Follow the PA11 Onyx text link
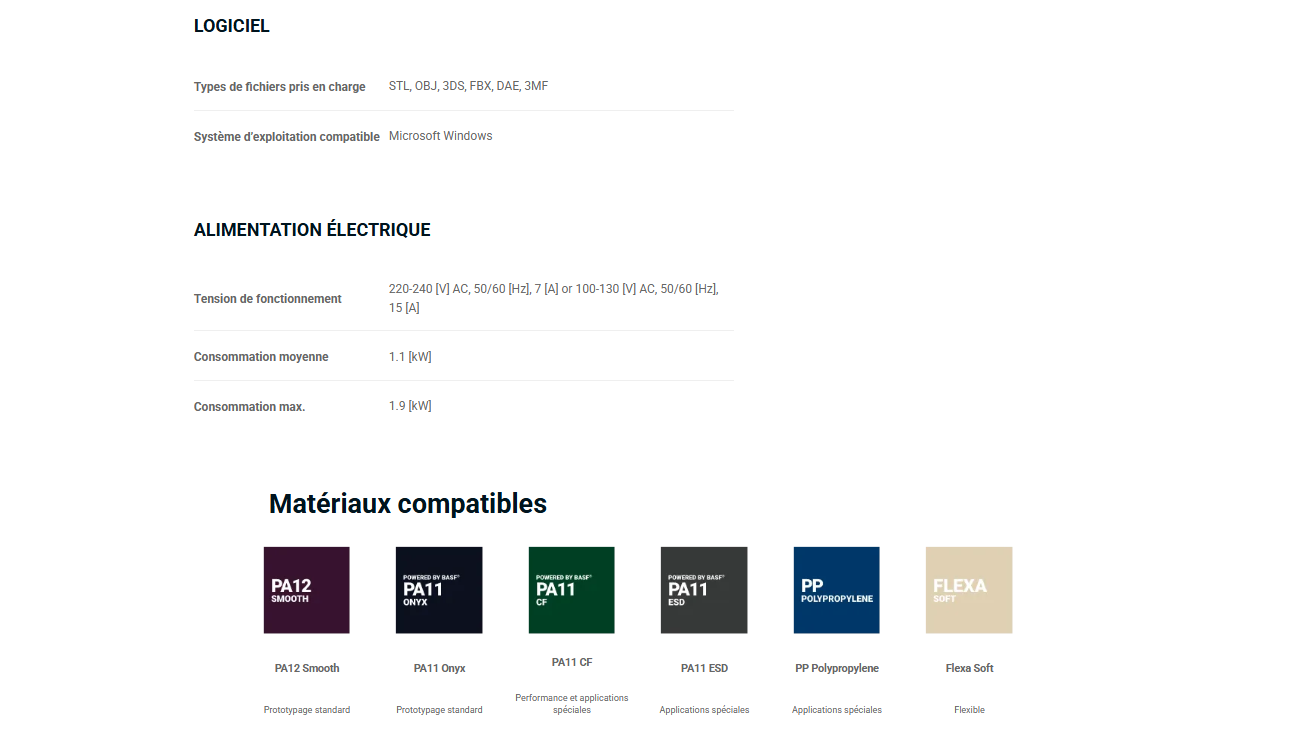Screen dimensions: 1307x746 pyautogui.click(x=439, y=668)
